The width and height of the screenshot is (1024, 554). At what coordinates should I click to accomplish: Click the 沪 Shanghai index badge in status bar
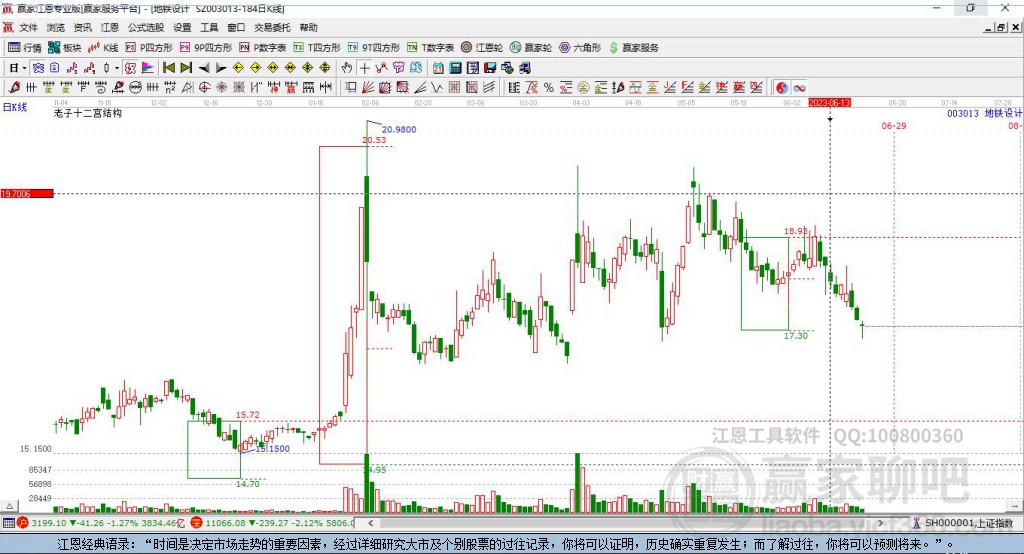click(23, 523)
